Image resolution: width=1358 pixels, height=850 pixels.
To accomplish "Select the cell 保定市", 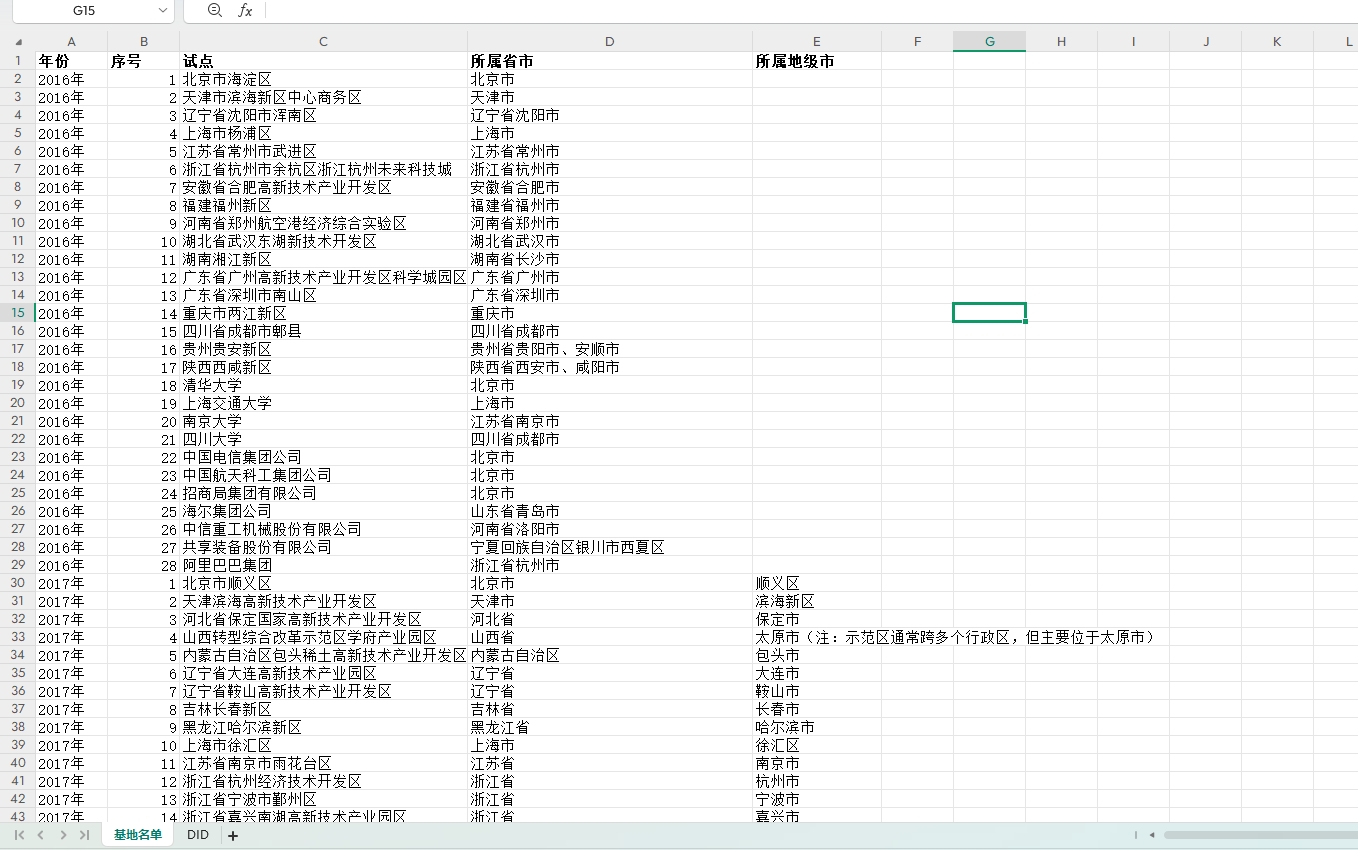I will point(817,619).
